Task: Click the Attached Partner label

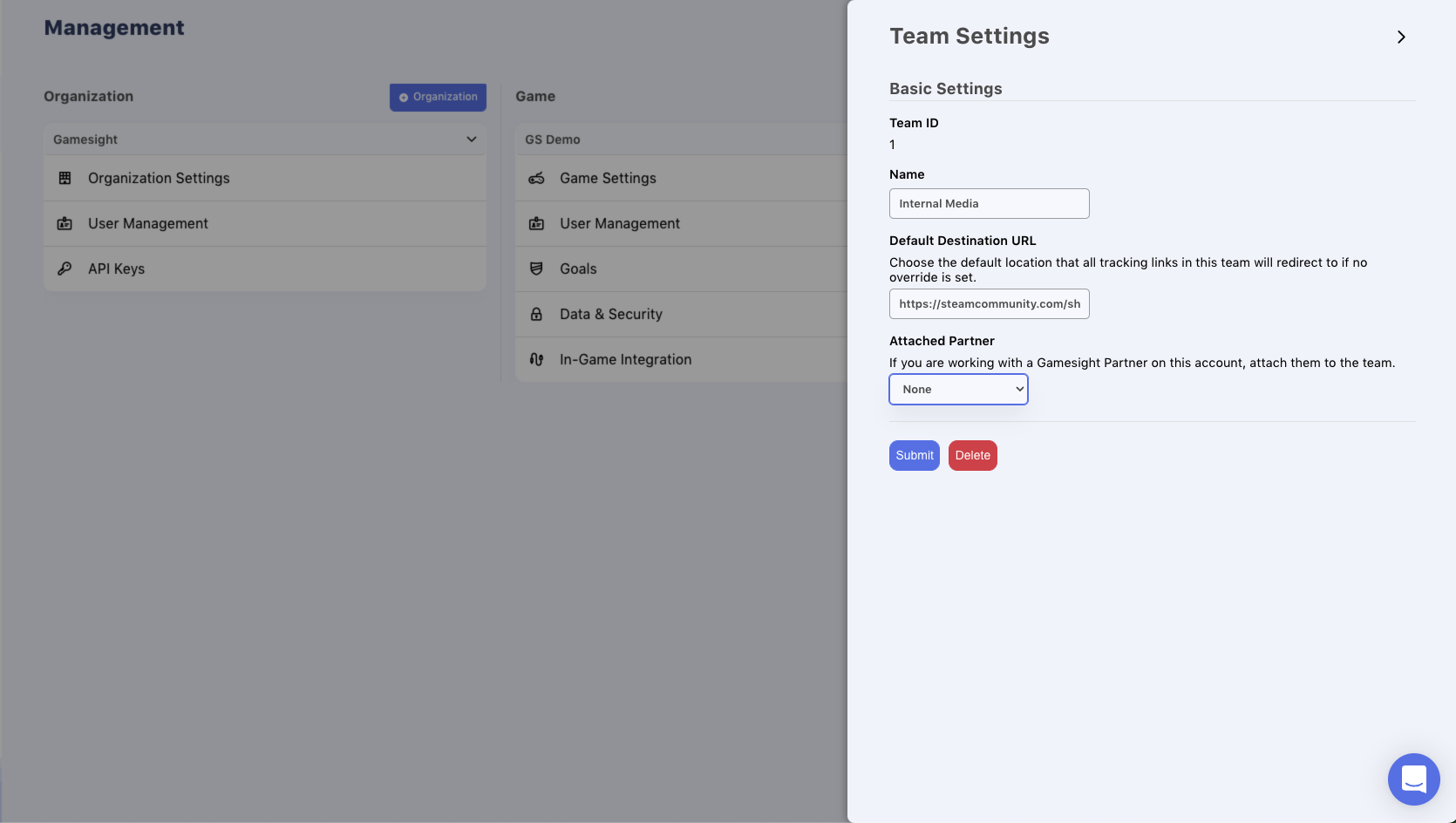Action: pos(942,341)
